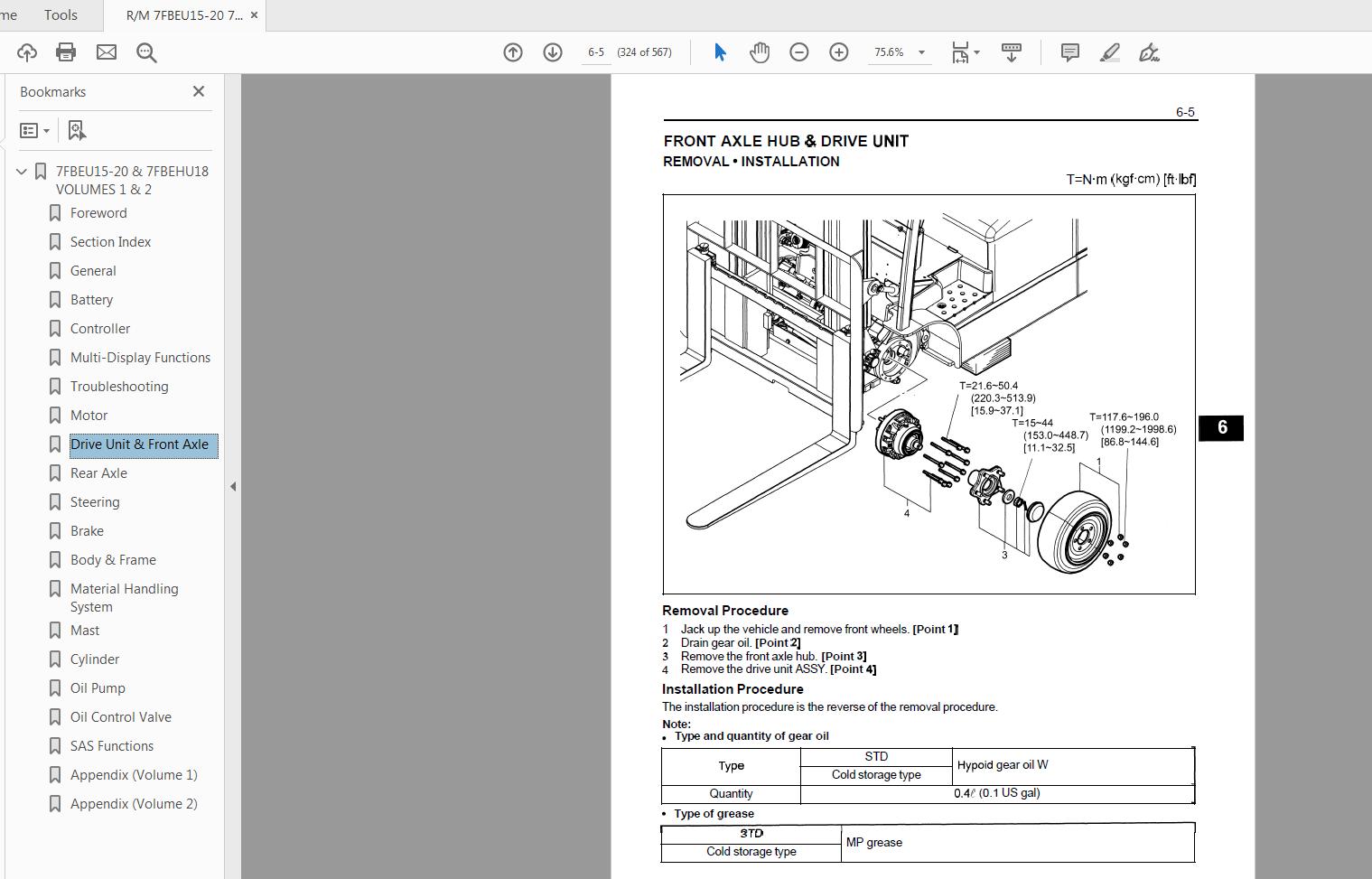Open the Fill & Sign tool

tap(1148, 52)
